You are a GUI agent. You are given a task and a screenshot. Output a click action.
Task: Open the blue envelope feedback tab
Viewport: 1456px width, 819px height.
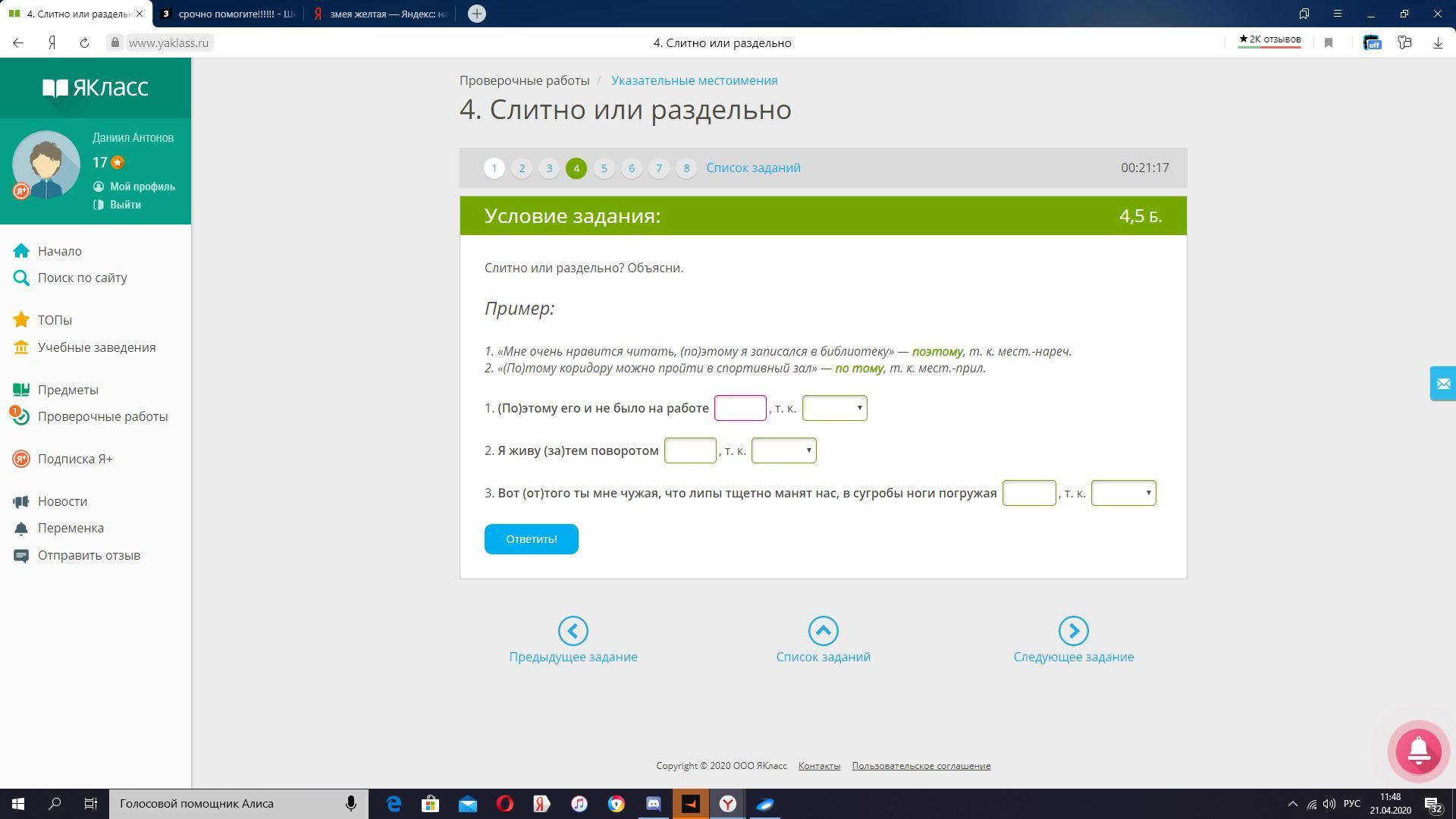pyautogui.click(x=1442, y=384)
